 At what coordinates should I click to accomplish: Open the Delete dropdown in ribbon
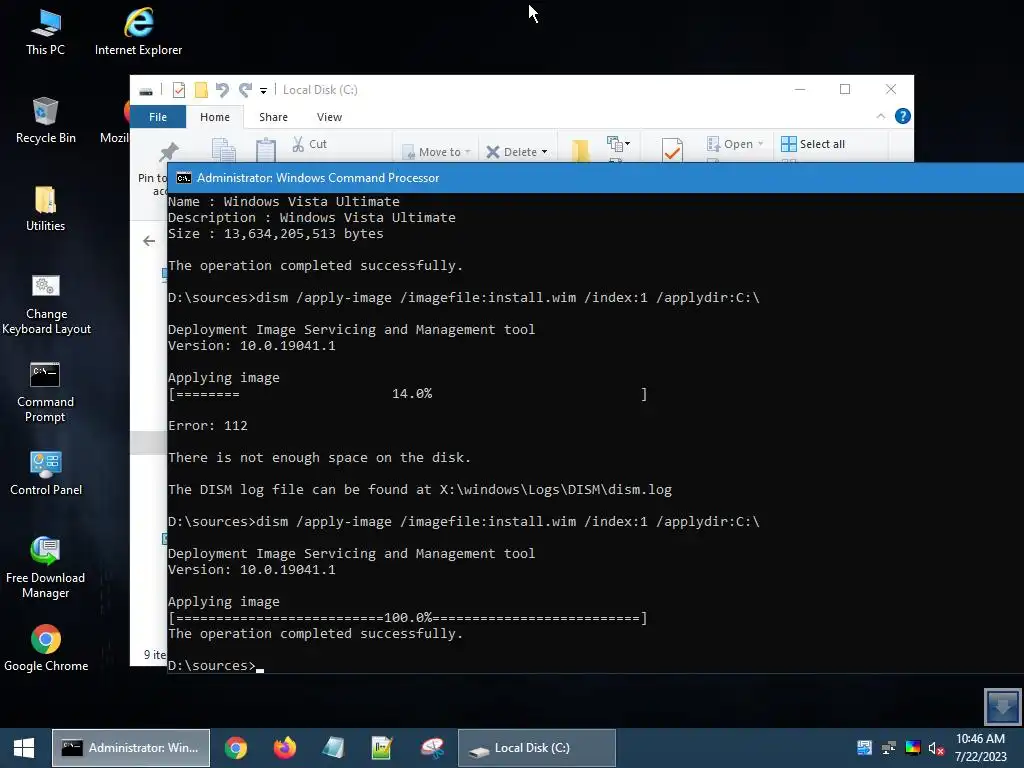coord(516,152)
